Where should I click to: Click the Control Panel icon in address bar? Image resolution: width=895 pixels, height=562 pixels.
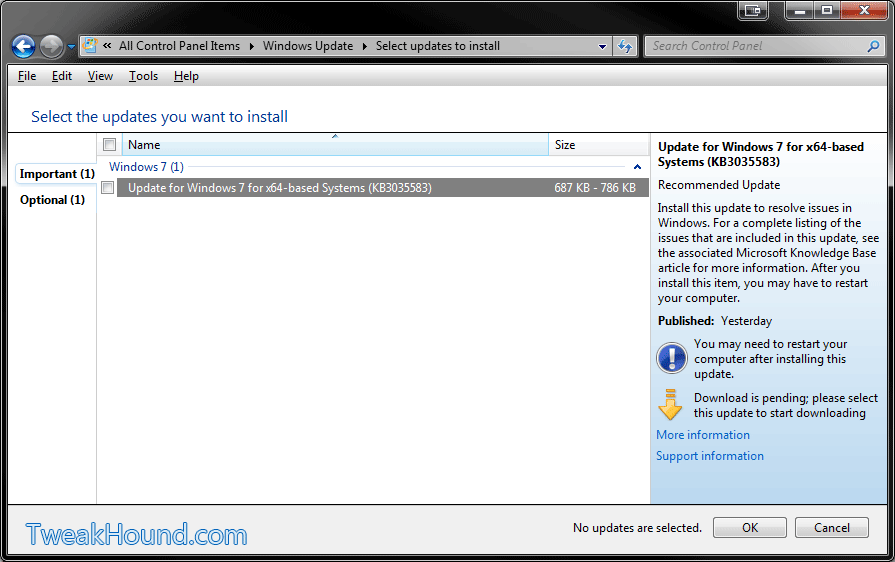coord(90,46)
